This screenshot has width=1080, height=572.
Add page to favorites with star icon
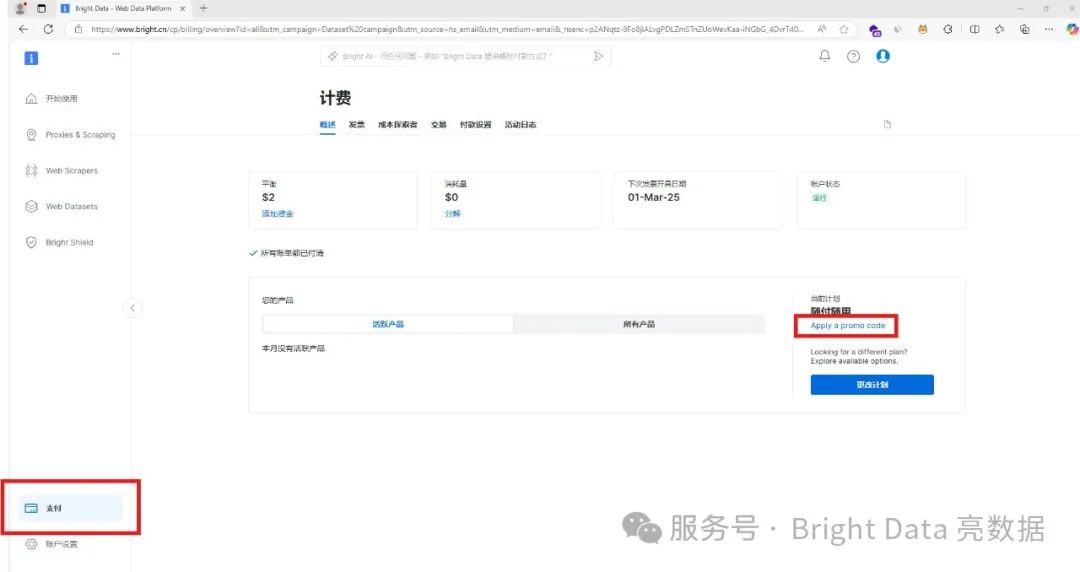click(x=844, y=29)
